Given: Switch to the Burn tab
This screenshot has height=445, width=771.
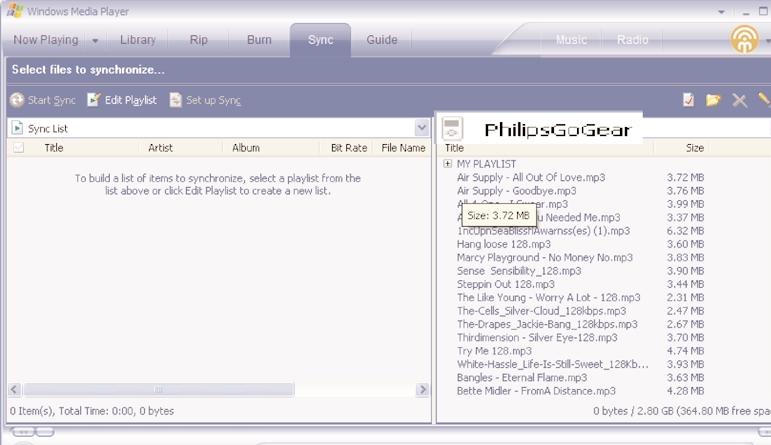Looking at the screenshot, I should click(x=259, y=40).
